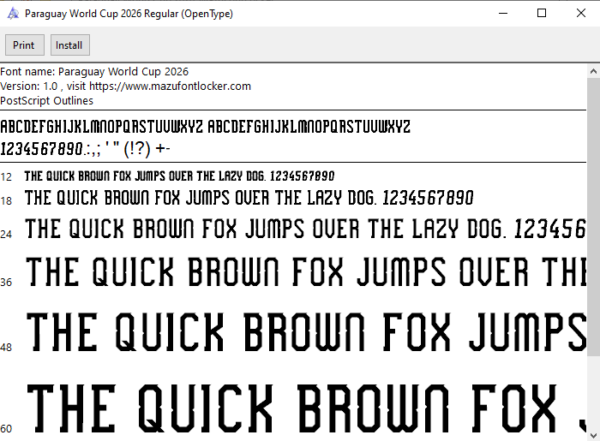Click the 36-point quick brown fox sample
This screenshot has width=600, height=441.
pyautogui.click(x=305, y=271)
